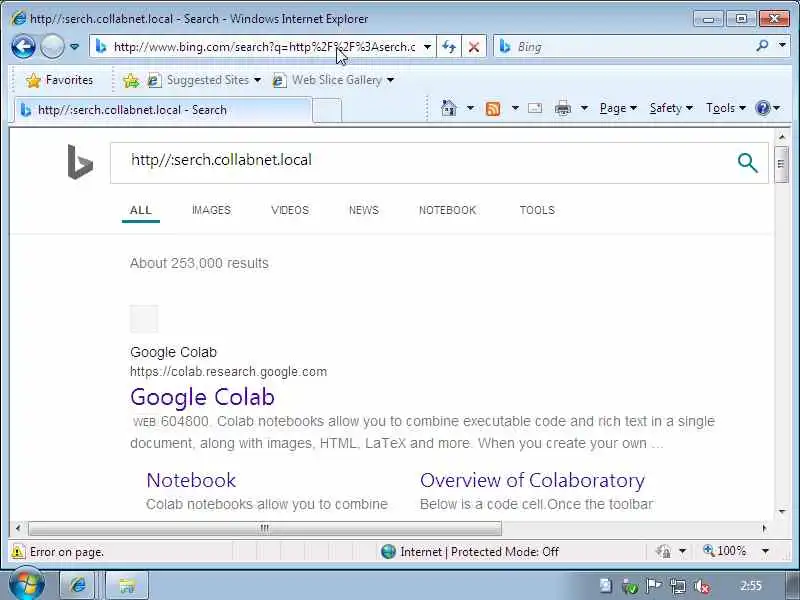Image resolution: width=800 pixels, height=600 pixels.
Task: Click the toolbar search magnifier icon
Action: [762, 46]
